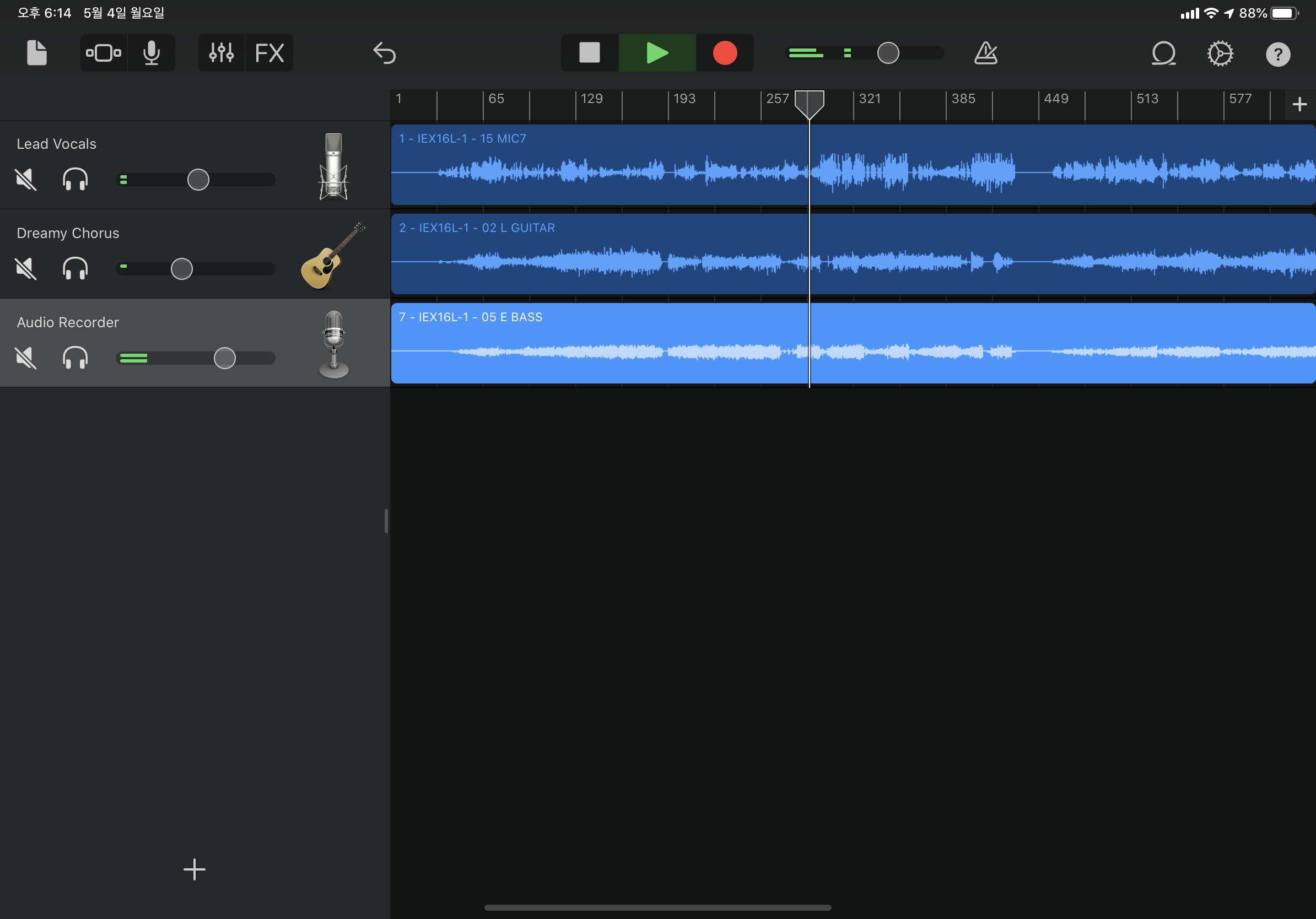
Task: Mute the Lead Vocals track
Action: (26, 180)
